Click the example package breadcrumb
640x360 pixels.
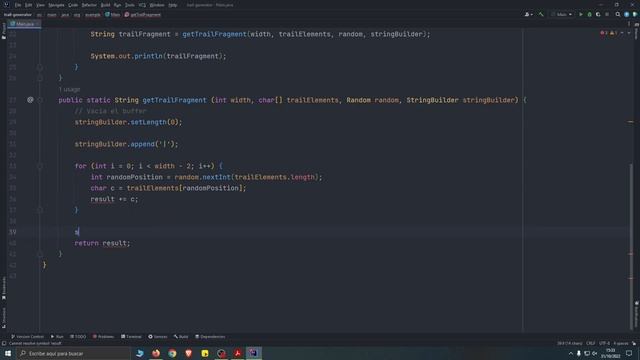(93, 15)
